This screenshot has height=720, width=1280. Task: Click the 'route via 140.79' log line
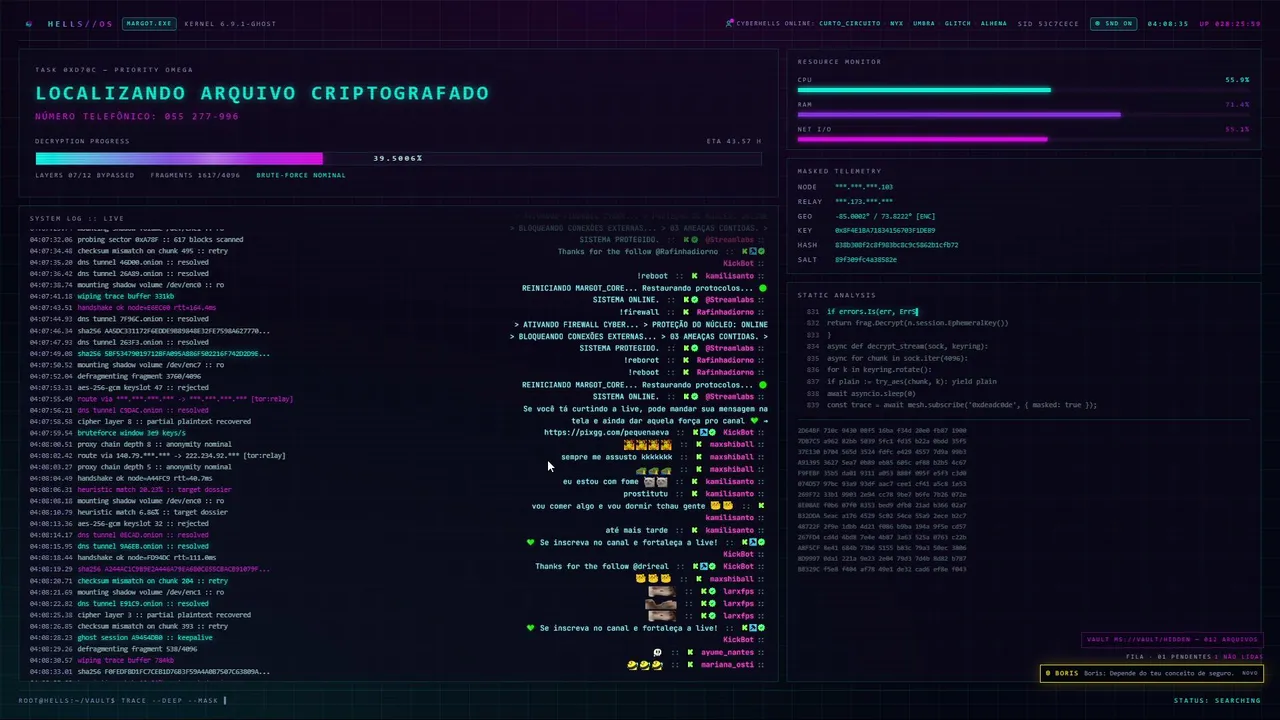pyautogui.click(x=157, y=455)
